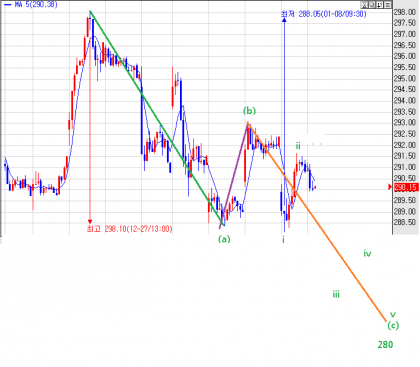This screenshot has width=420, height=367.
Task: Click the green 280 target price text
Action: (385, 344)
